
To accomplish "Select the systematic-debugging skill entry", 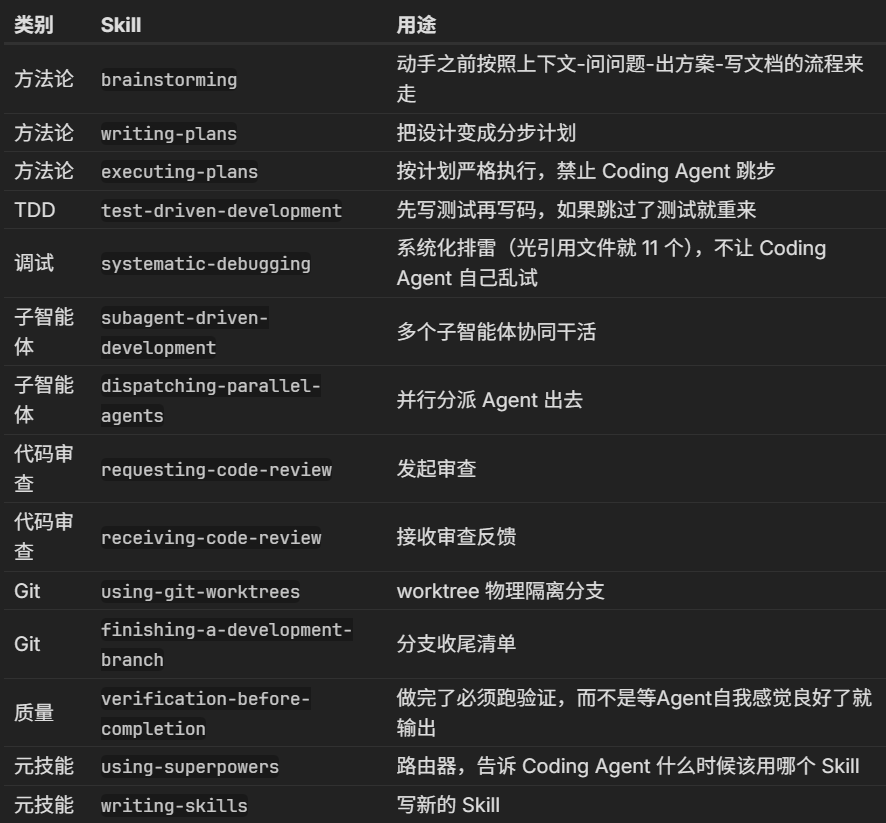I will coord(205,264).
